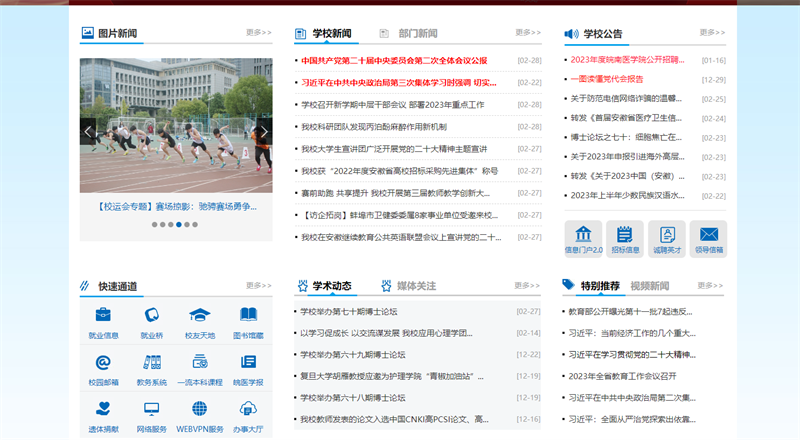Show next photo with right carousel arrow
The width and height of the screenshot is (800, 440).
pos(264,132)
